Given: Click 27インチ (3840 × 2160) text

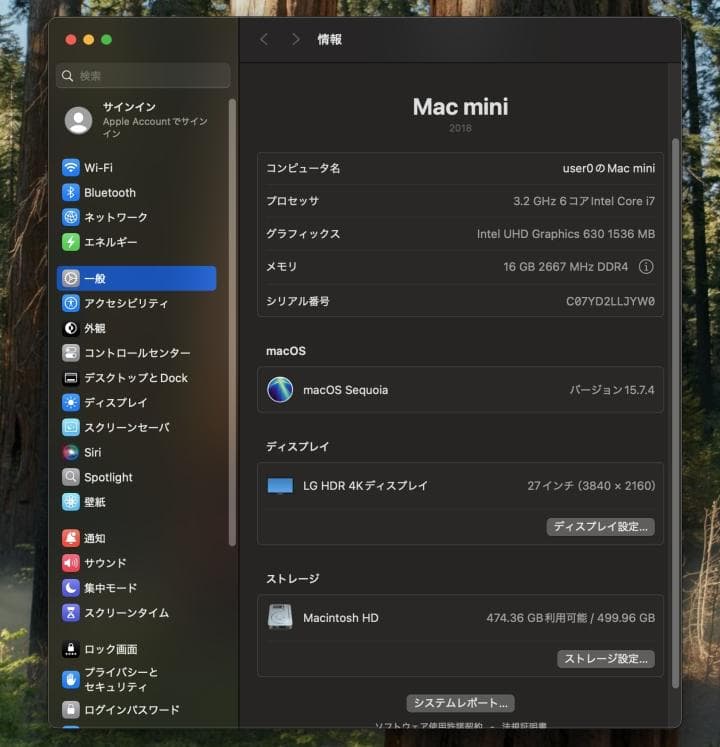Looking at the screenshot, I should coord(591,486).
